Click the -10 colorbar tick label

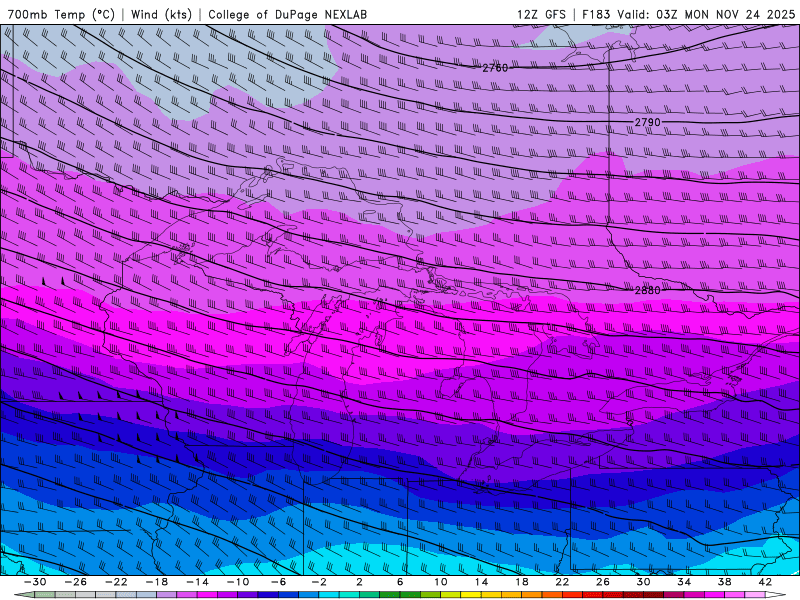tap(238, 582)
